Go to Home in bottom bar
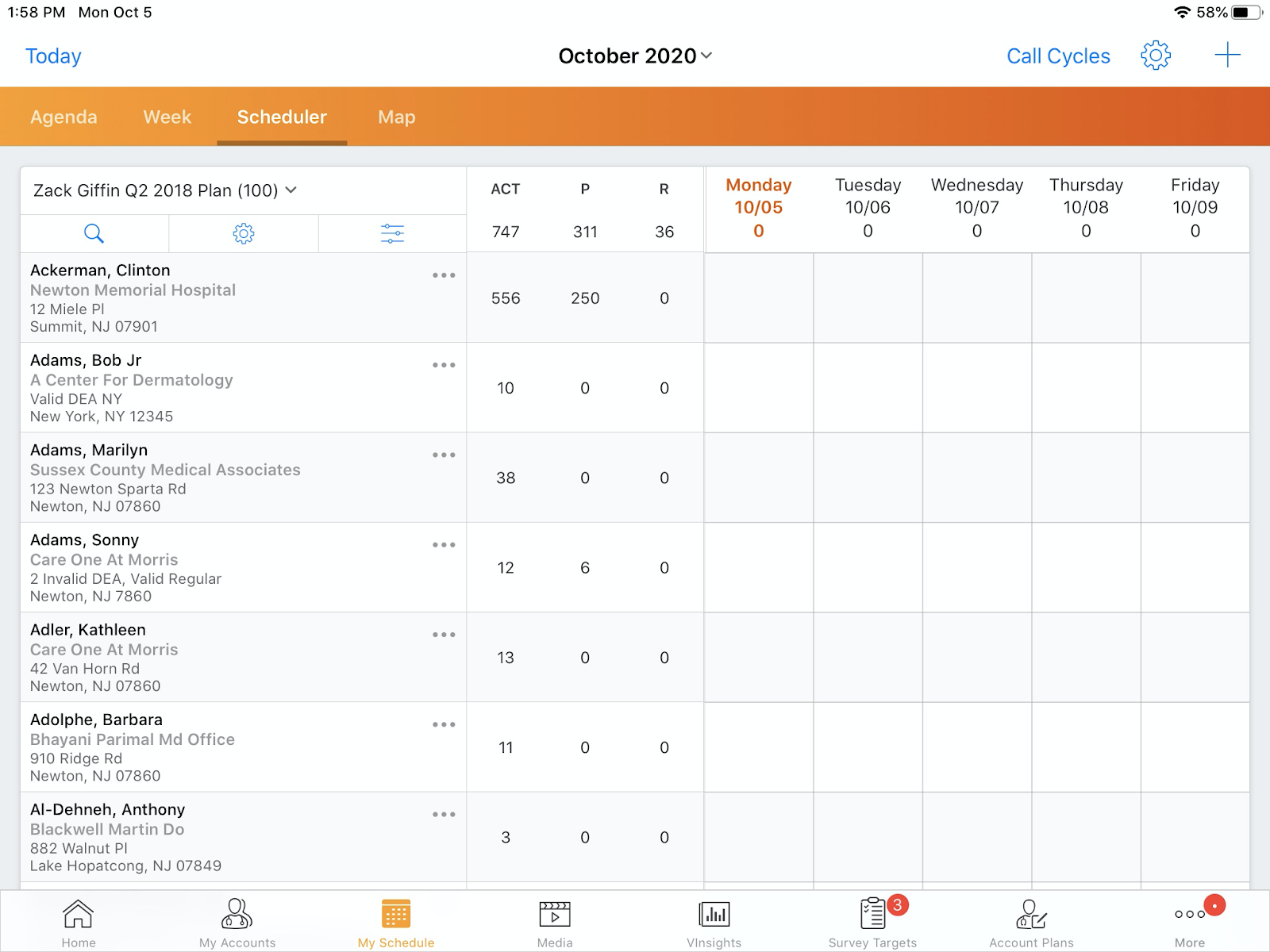 (x=79, y=923)
